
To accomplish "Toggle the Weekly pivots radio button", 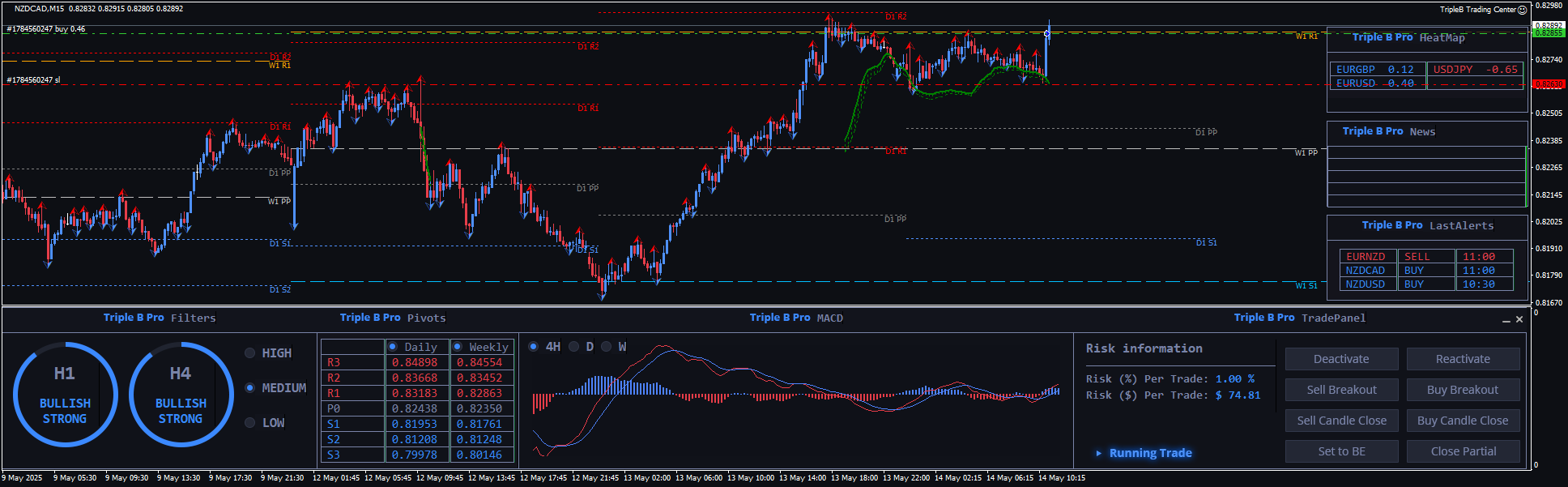I will 458,347.
